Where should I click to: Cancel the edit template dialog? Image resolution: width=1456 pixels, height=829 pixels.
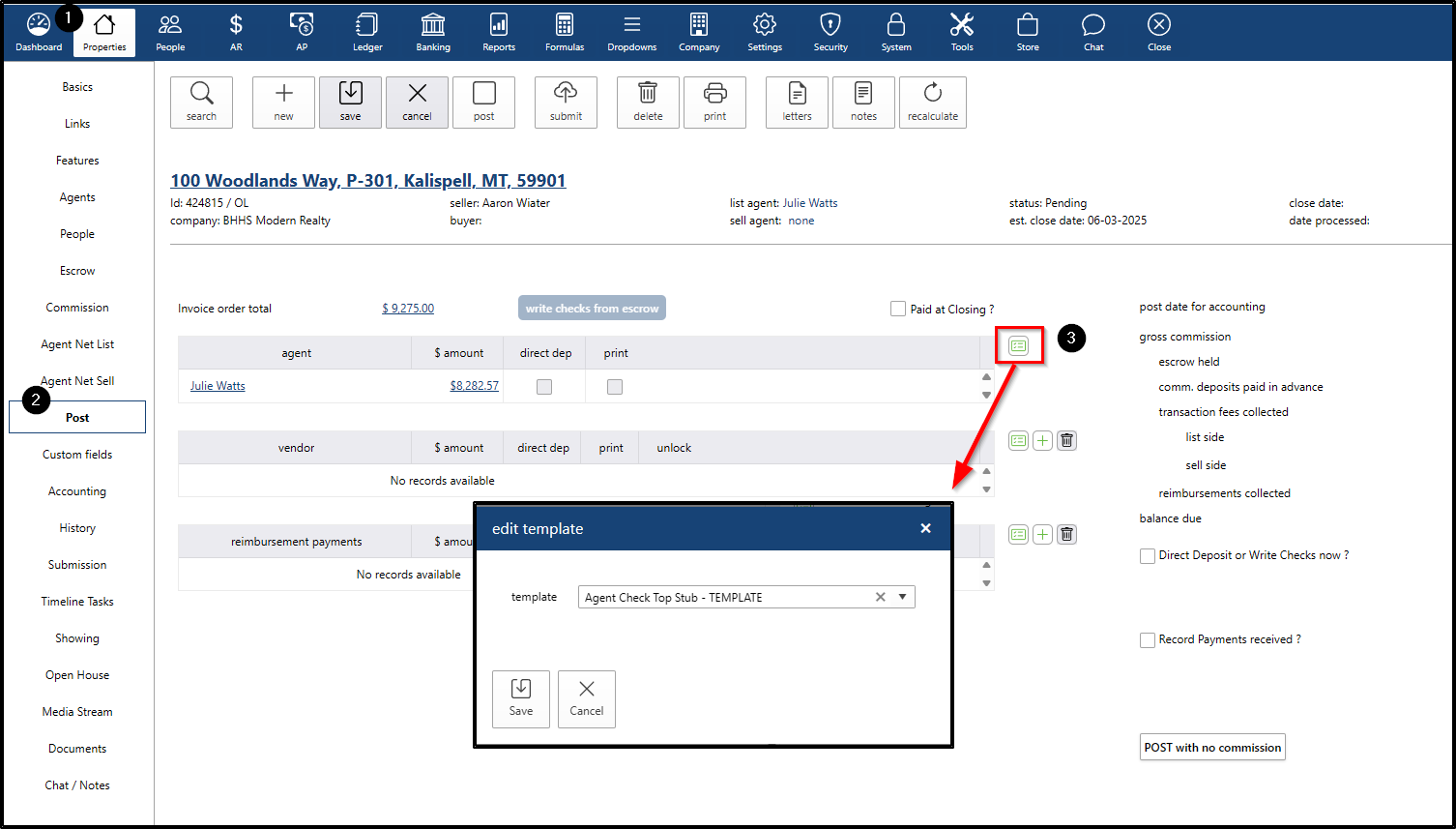587,699
